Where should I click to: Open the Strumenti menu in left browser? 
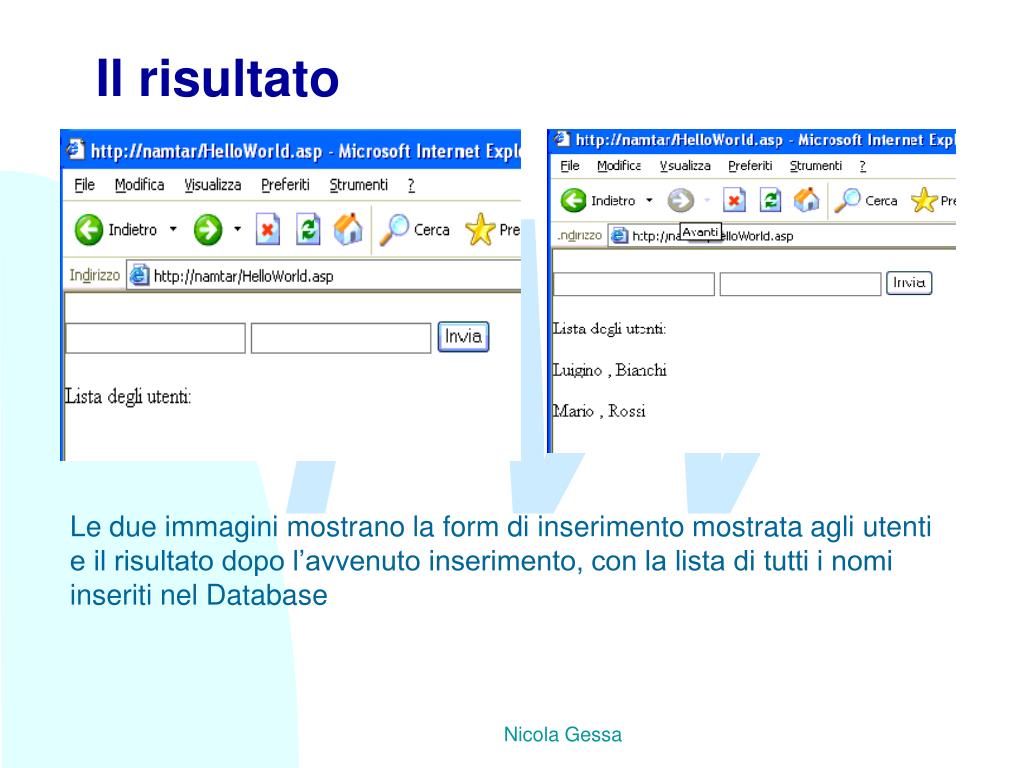[x=359, y=185]
